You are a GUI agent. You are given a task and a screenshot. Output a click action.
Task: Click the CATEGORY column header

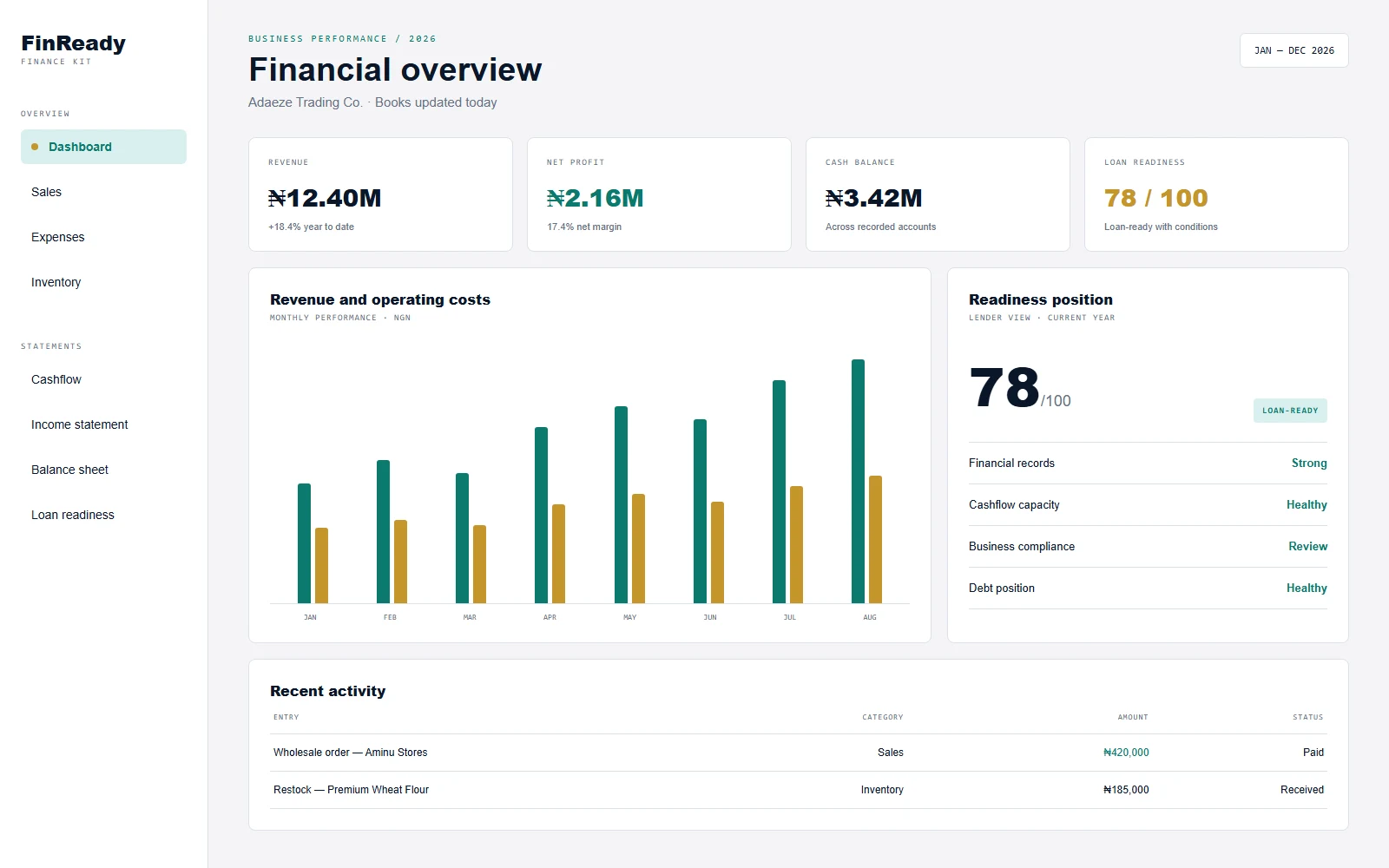click(882, 717)
